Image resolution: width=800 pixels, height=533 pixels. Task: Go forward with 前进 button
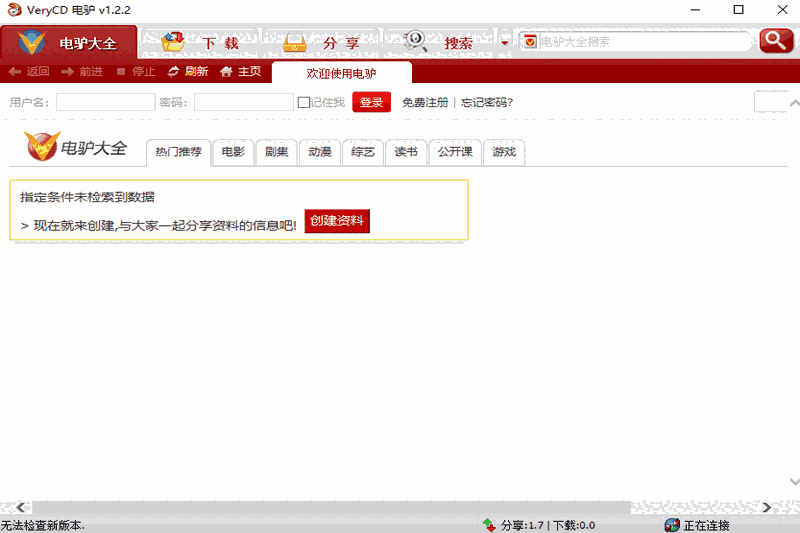pyautogui.click(x=82, y=71)
